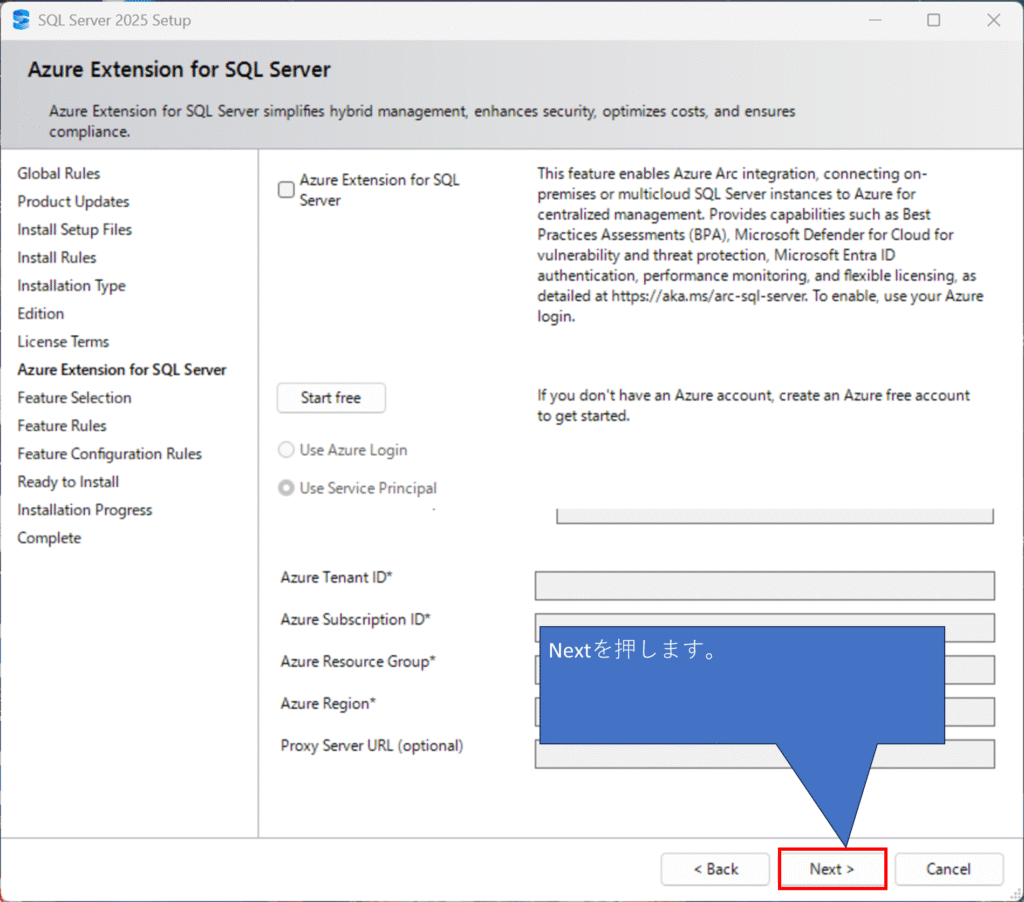Viewport: 1024px width, 902px height.
Task: Select the Feature Configuration Rules step
Action: pos(110,454)
